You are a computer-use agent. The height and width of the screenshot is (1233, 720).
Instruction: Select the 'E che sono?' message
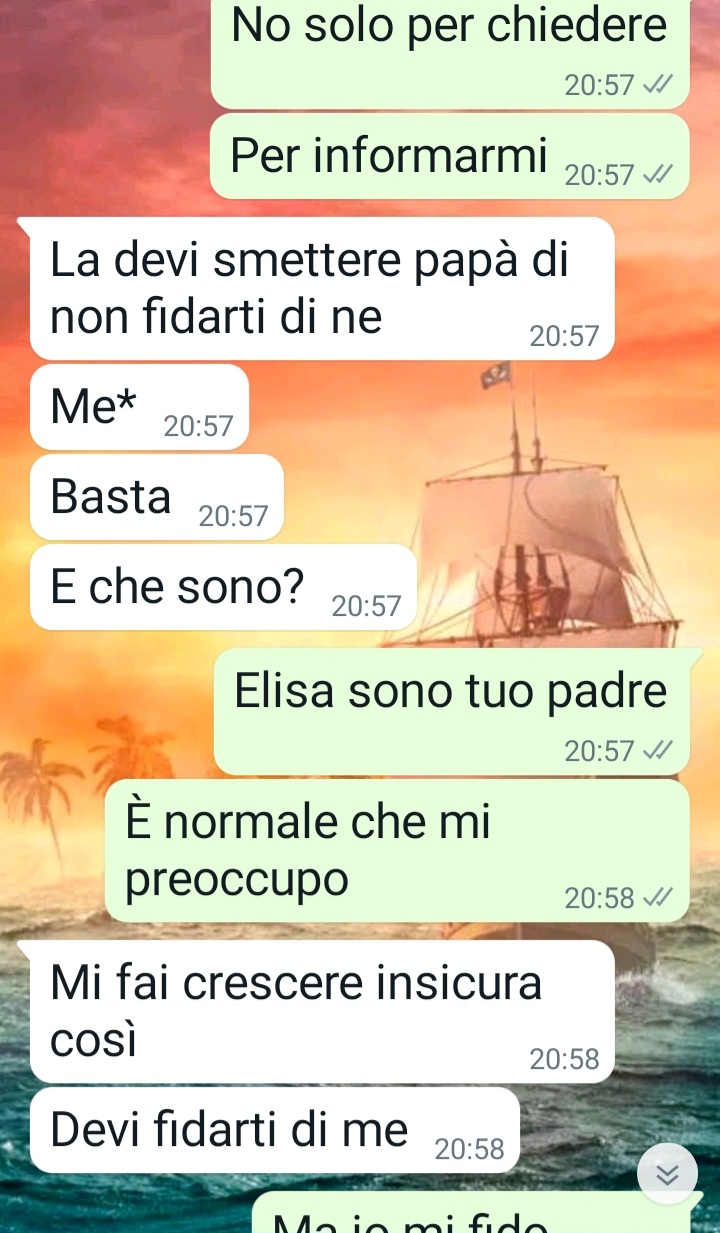223,587
